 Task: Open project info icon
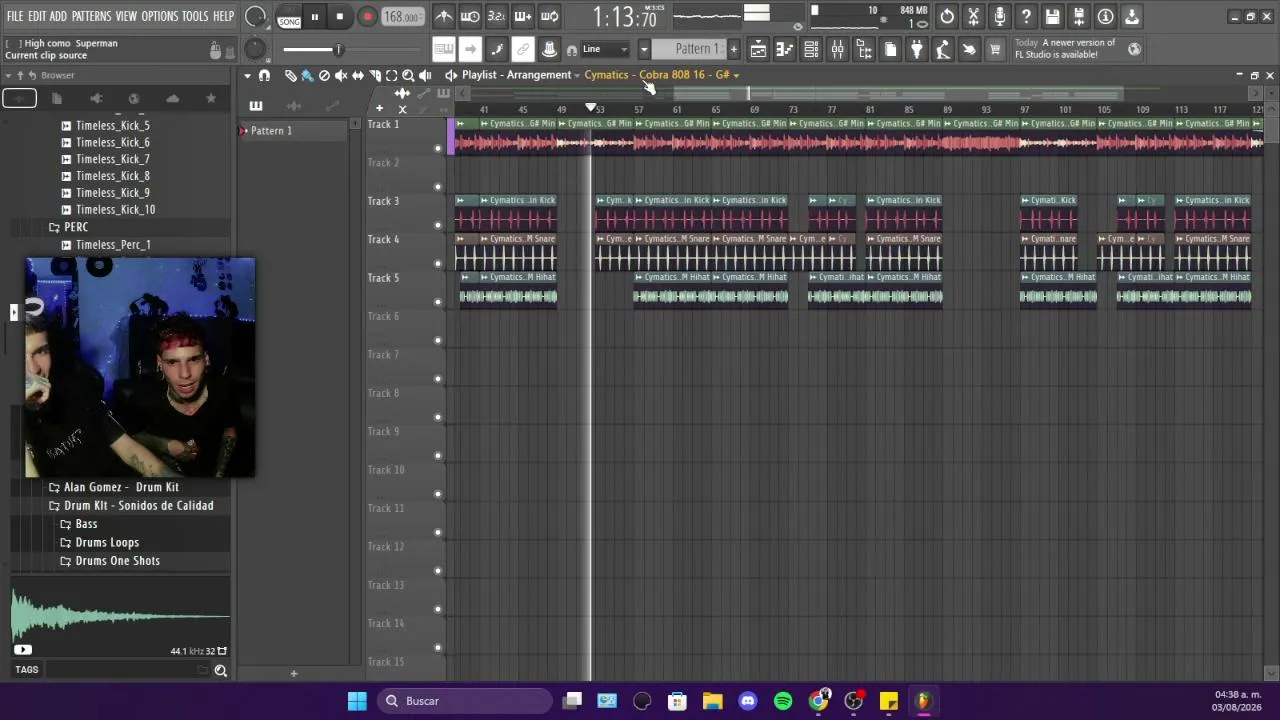point(1105,16)
